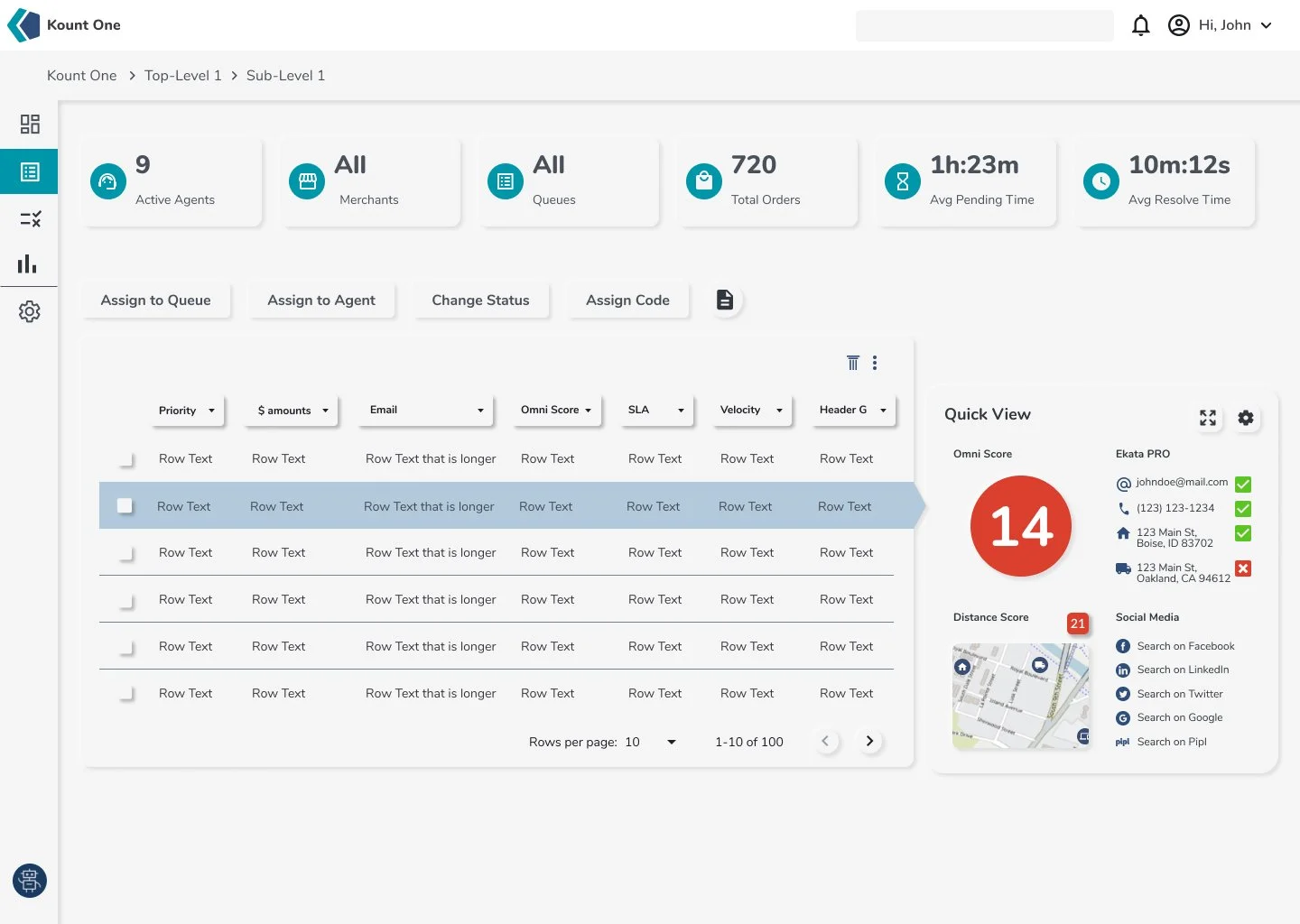The image size is (1300, 924).
Task: Open the list view sidebar icon
Action: pyautogui.click(x=30, y=171)
